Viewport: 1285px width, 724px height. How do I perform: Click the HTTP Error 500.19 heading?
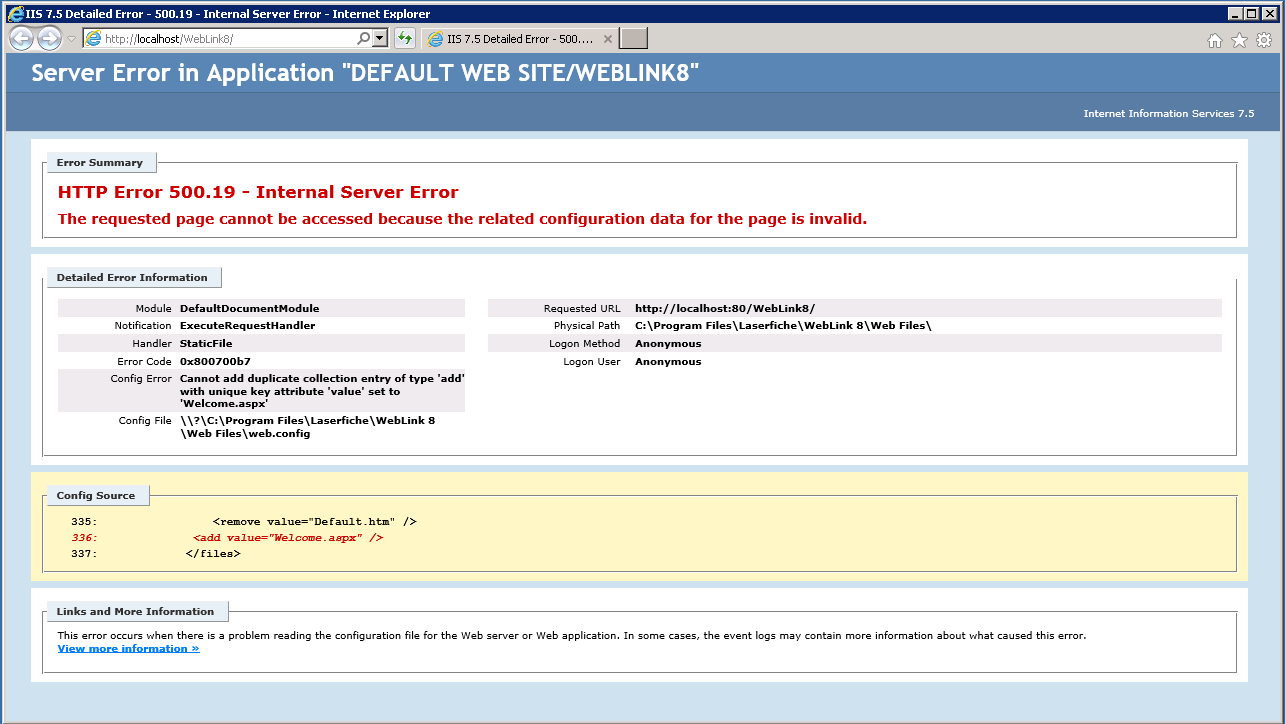258,192
